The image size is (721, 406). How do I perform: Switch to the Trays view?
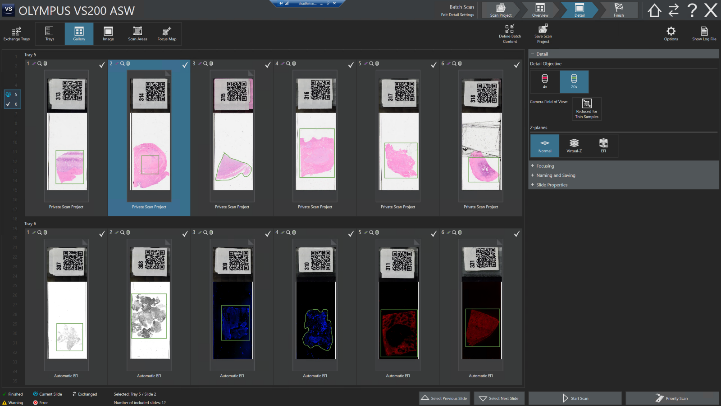pyautogui.click(x=49, y=33)
